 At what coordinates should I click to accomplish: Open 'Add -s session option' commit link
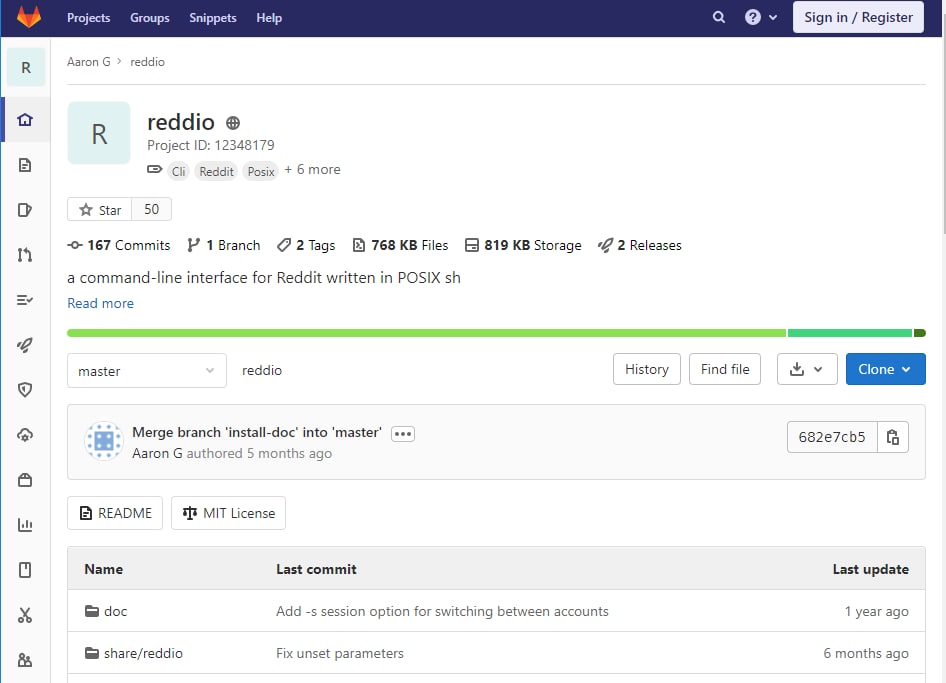[442, 611]
